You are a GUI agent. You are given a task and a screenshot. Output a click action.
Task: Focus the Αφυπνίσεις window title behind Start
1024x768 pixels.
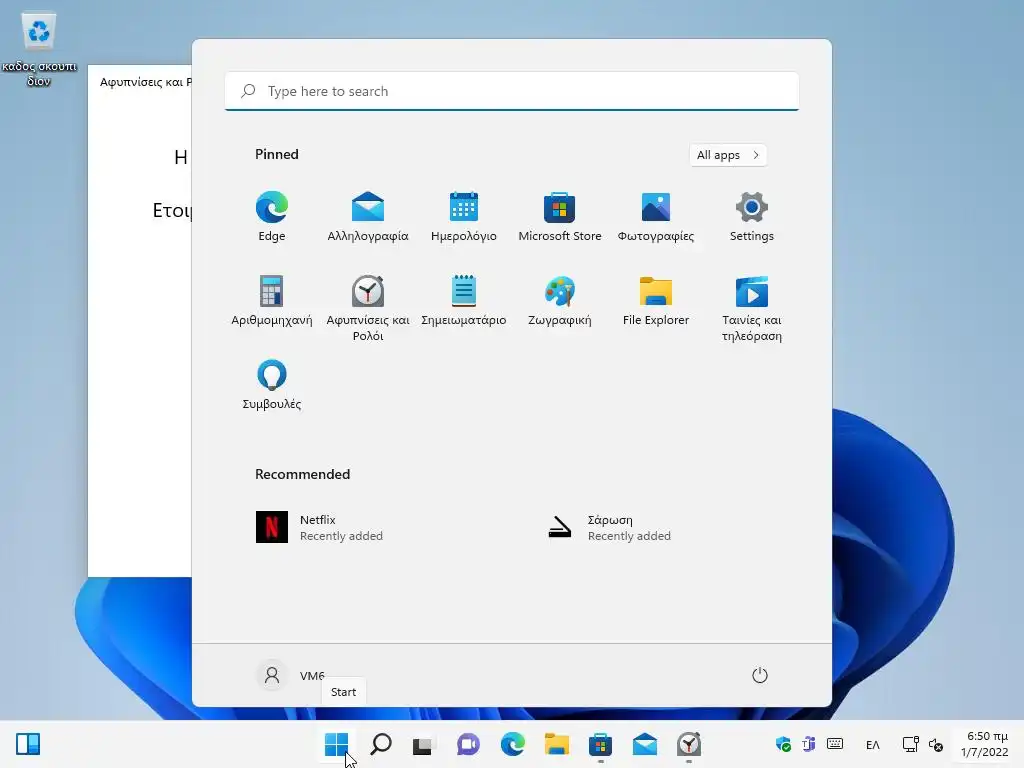pyautogui.click(x=146, y=82)
